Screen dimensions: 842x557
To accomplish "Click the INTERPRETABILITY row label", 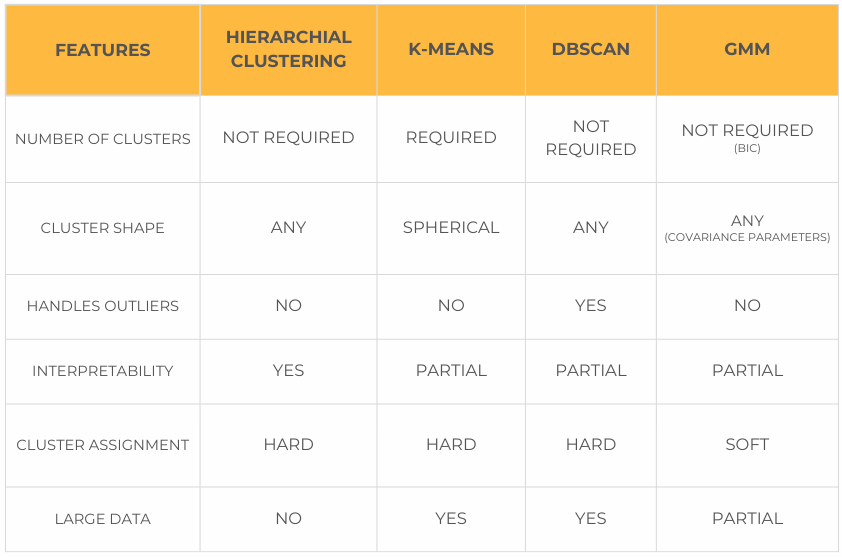I will 103,371.
